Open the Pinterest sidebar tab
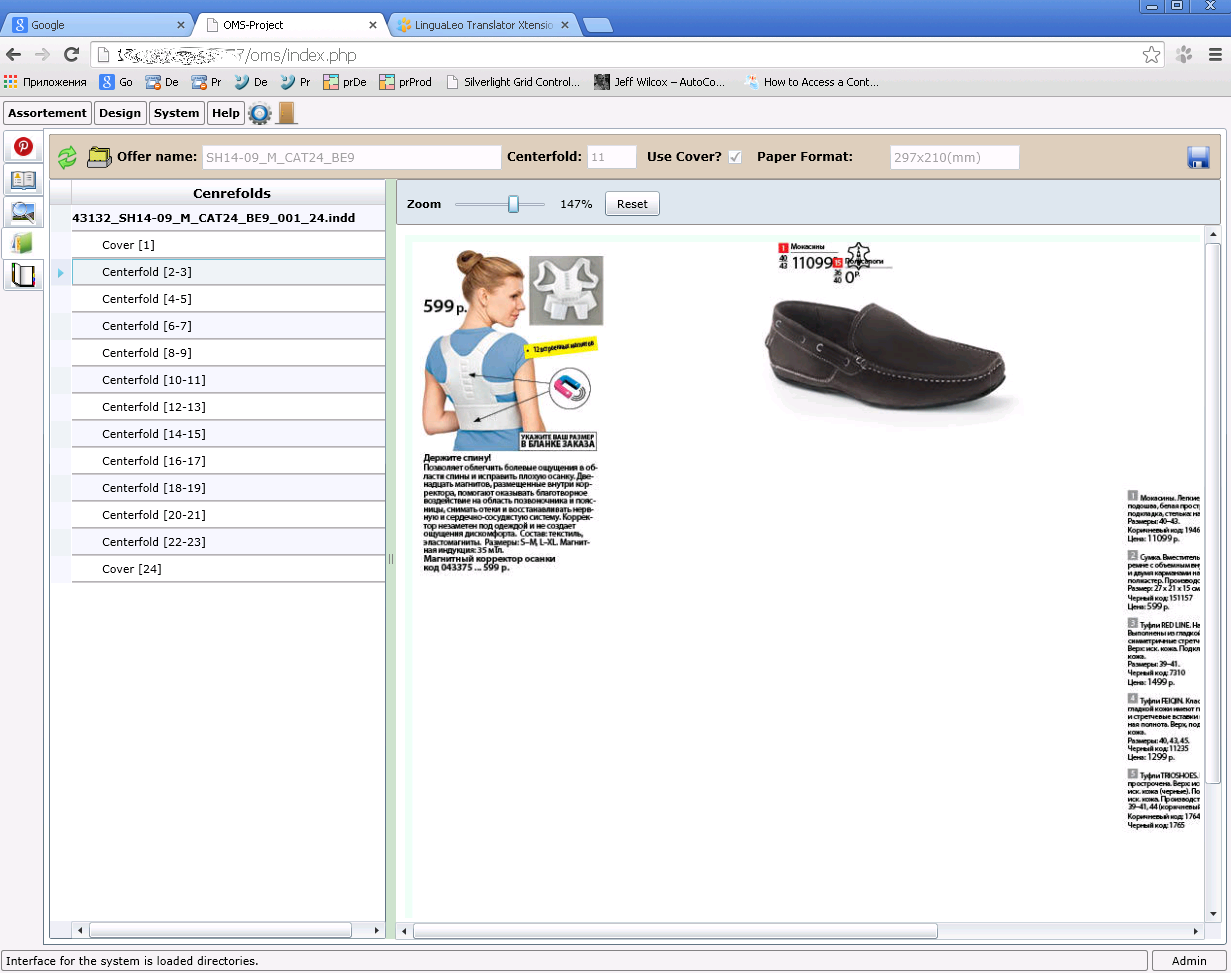 23,147
